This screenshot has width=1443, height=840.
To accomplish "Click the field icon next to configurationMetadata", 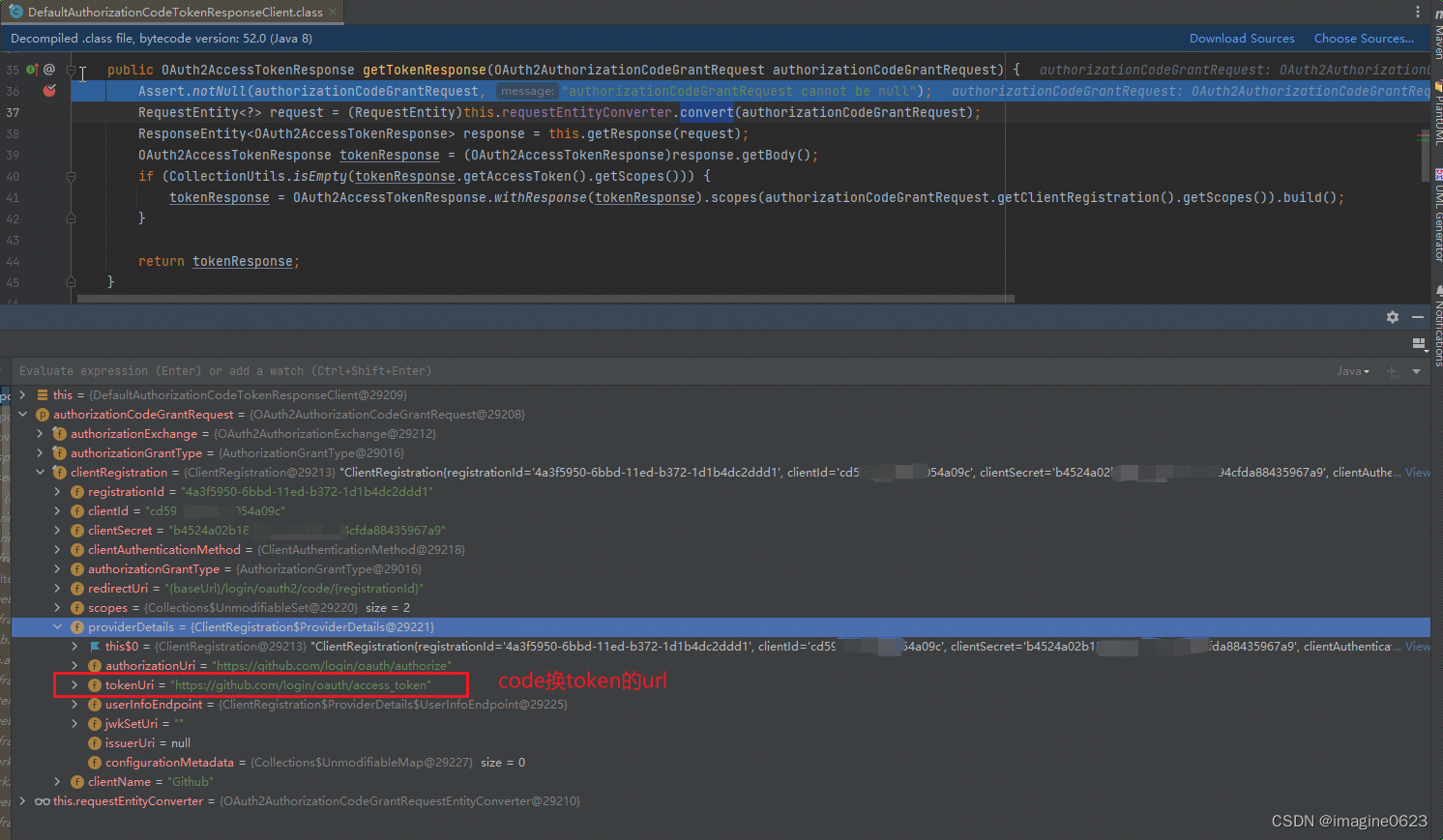I will tap(95, 763).
